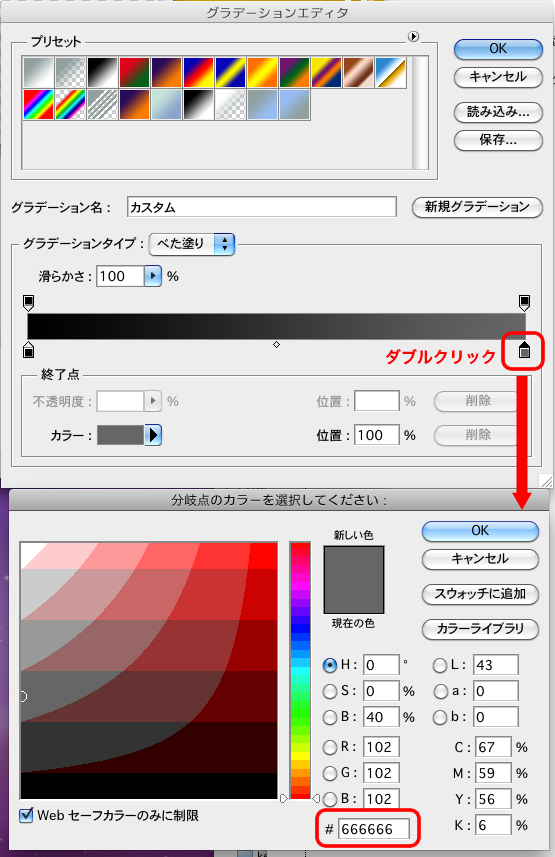
Task: Click the right gray color stop
Action: [524, 349]
